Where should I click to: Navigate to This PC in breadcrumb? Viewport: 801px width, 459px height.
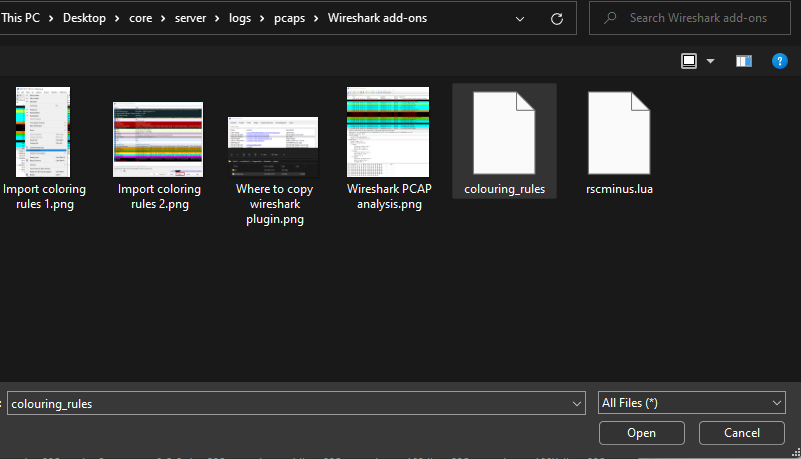(x=20, y=18)
